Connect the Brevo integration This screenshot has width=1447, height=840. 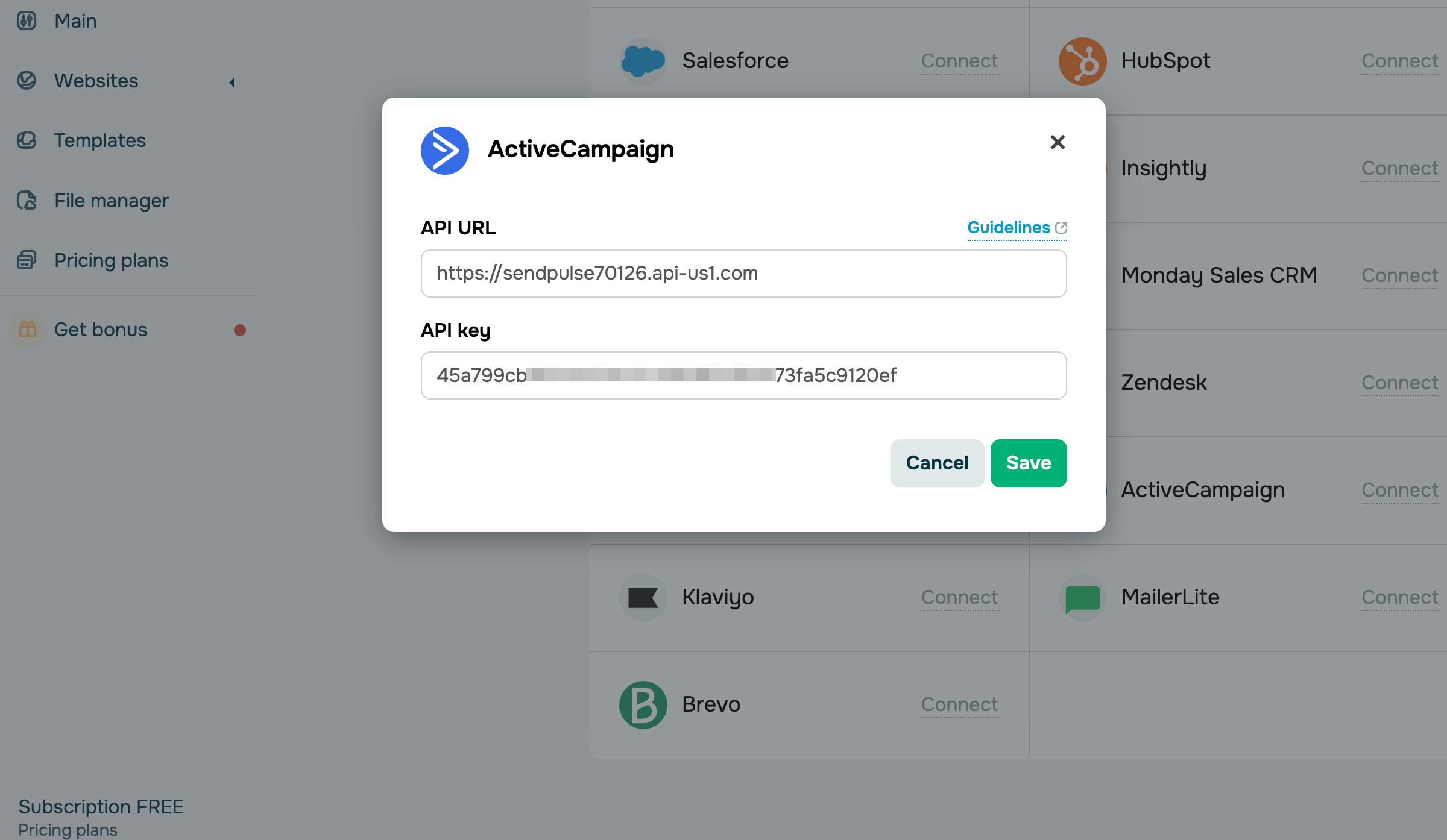click(959, 704)
